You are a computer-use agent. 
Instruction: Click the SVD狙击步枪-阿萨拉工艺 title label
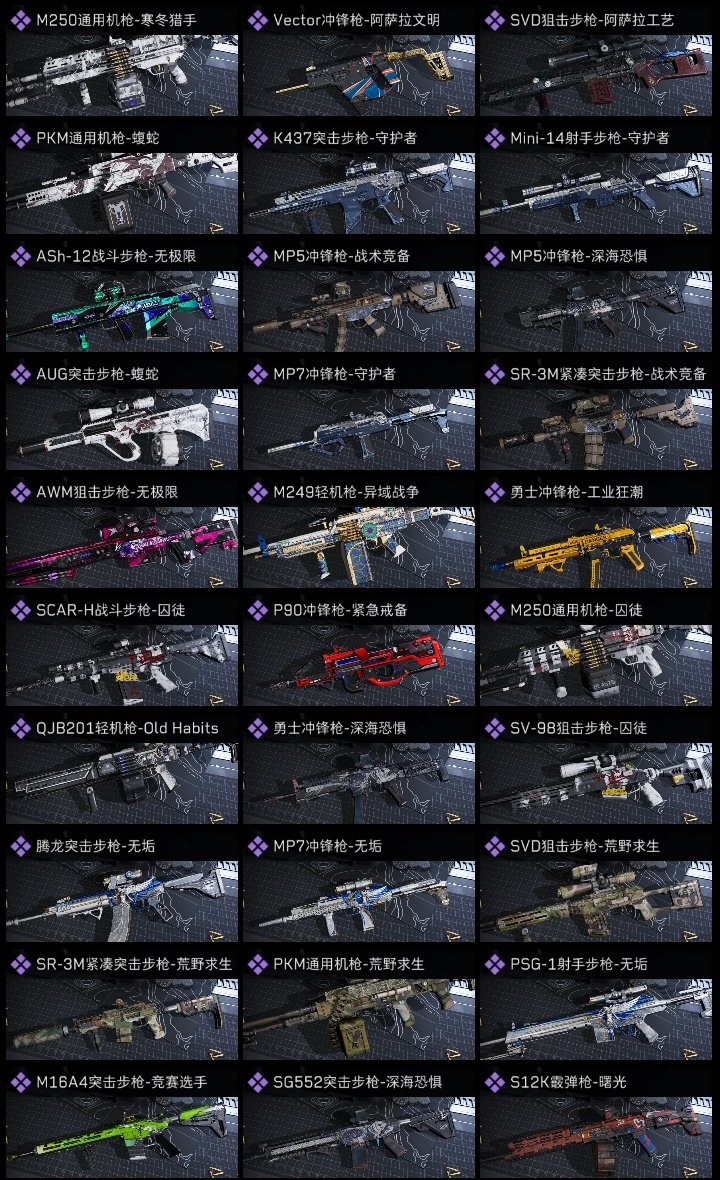592,20
